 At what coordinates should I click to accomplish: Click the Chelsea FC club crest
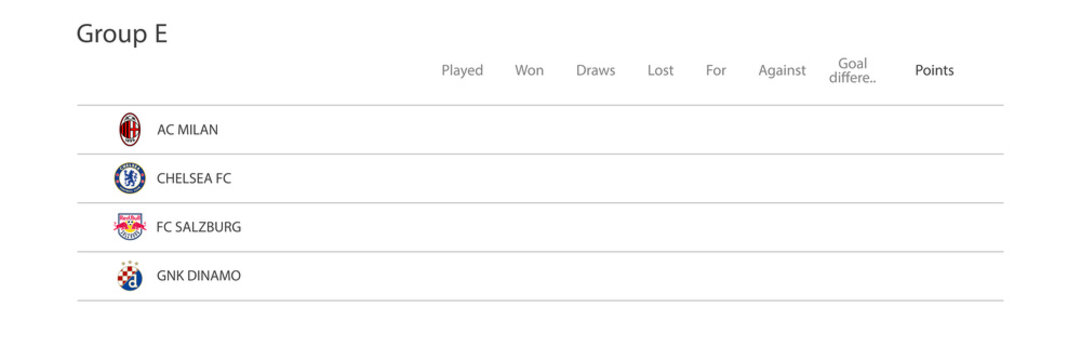click(130, 179)
